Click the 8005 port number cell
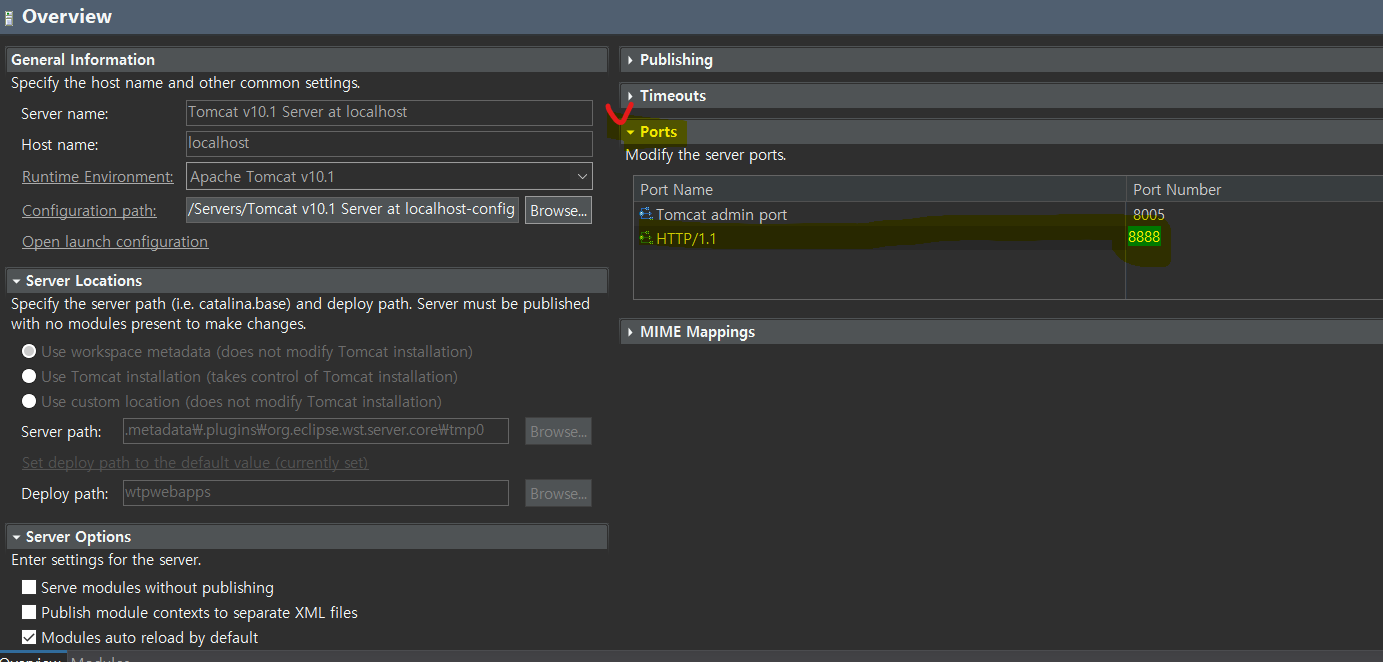Screen dimensions: 1383x662 [1149, 215]
